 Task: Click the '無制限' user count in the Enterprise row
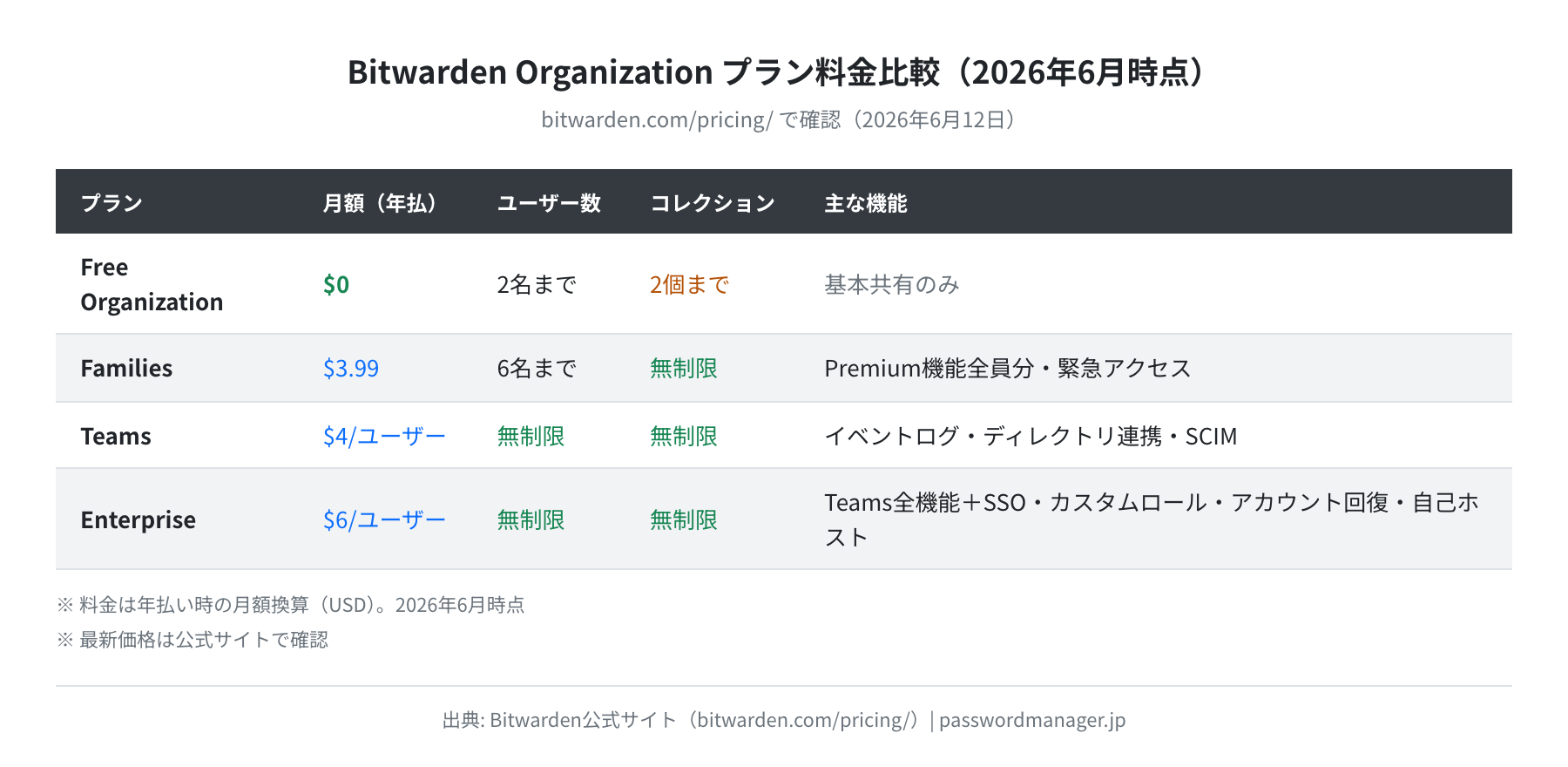(x=531, y=519)
